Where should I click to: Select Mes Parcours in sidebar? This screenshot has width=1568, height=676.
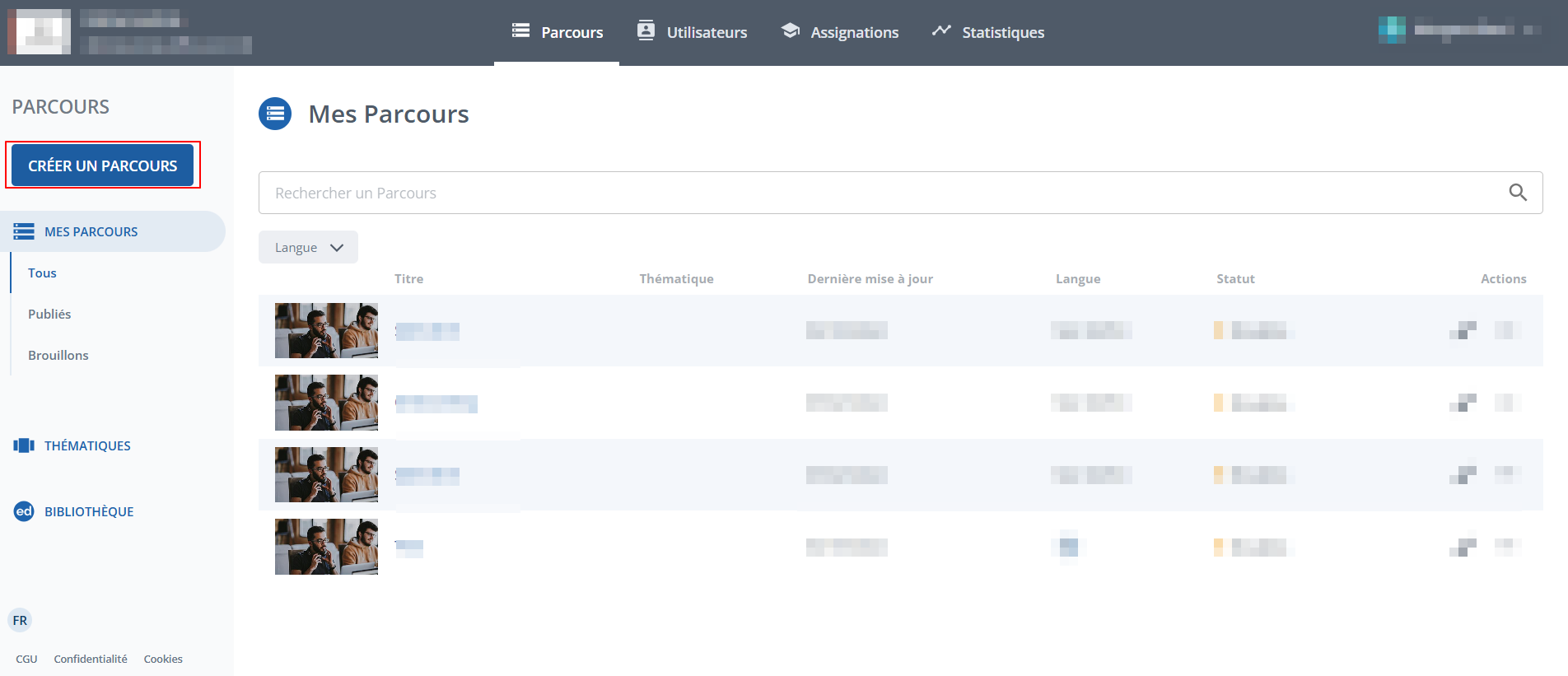(x=91, y=231)
